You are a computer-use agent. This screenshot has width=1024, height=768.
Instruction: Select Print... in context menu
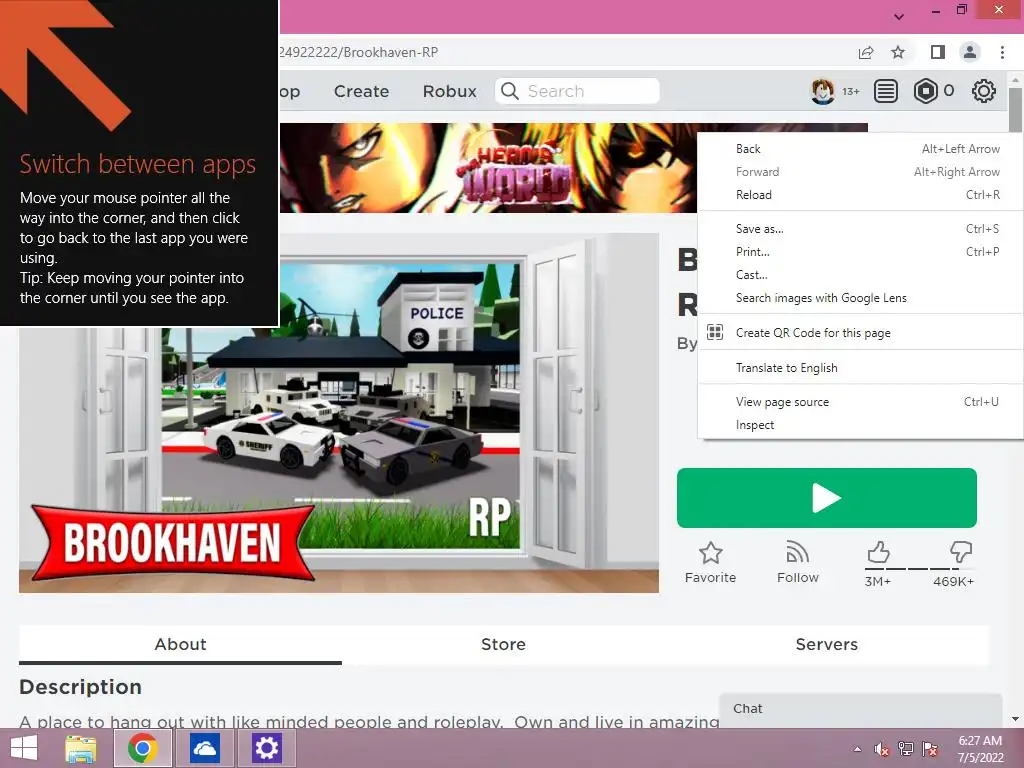(860, 251)
